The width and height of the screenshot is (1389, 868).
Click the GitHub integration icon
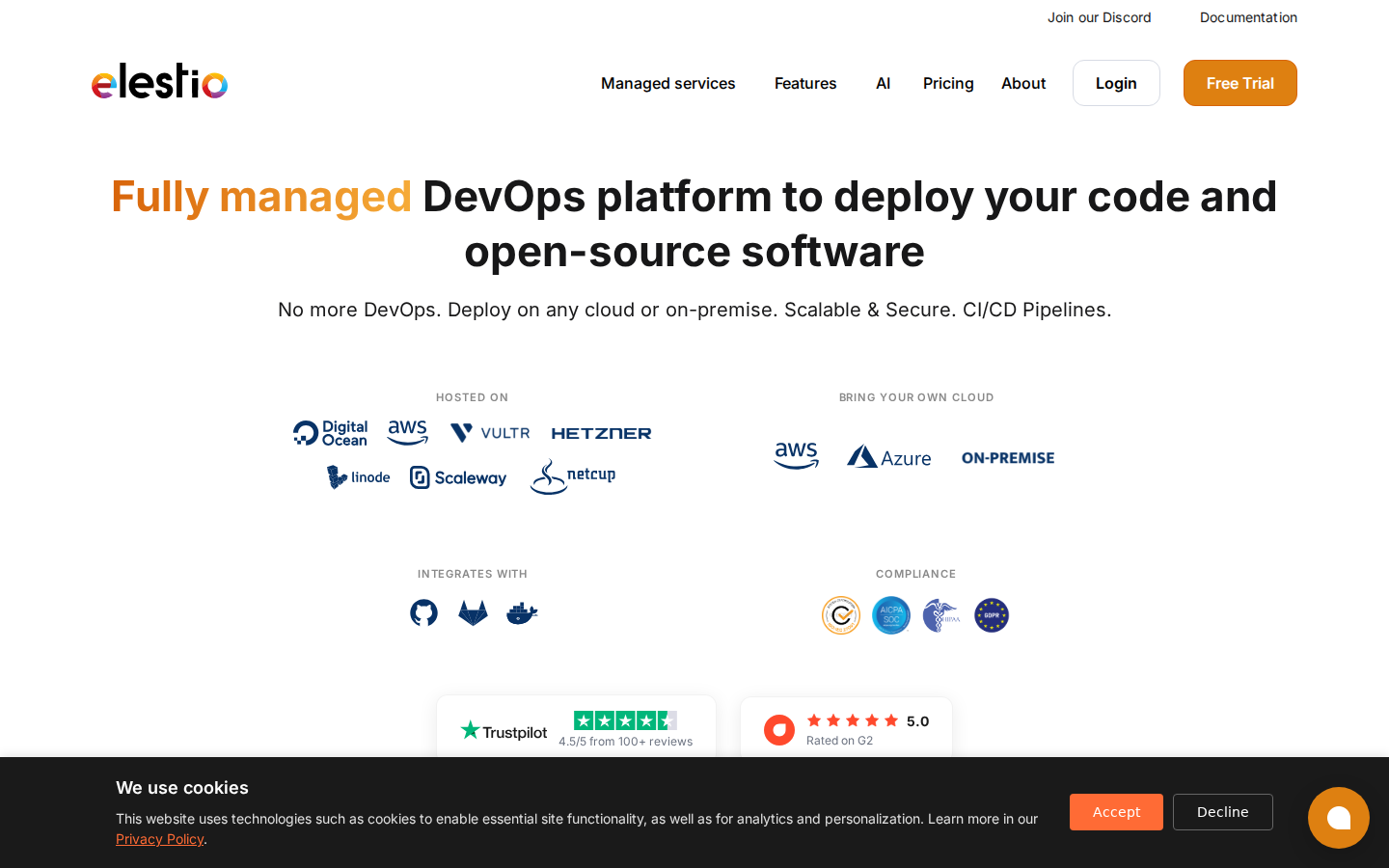423,612
